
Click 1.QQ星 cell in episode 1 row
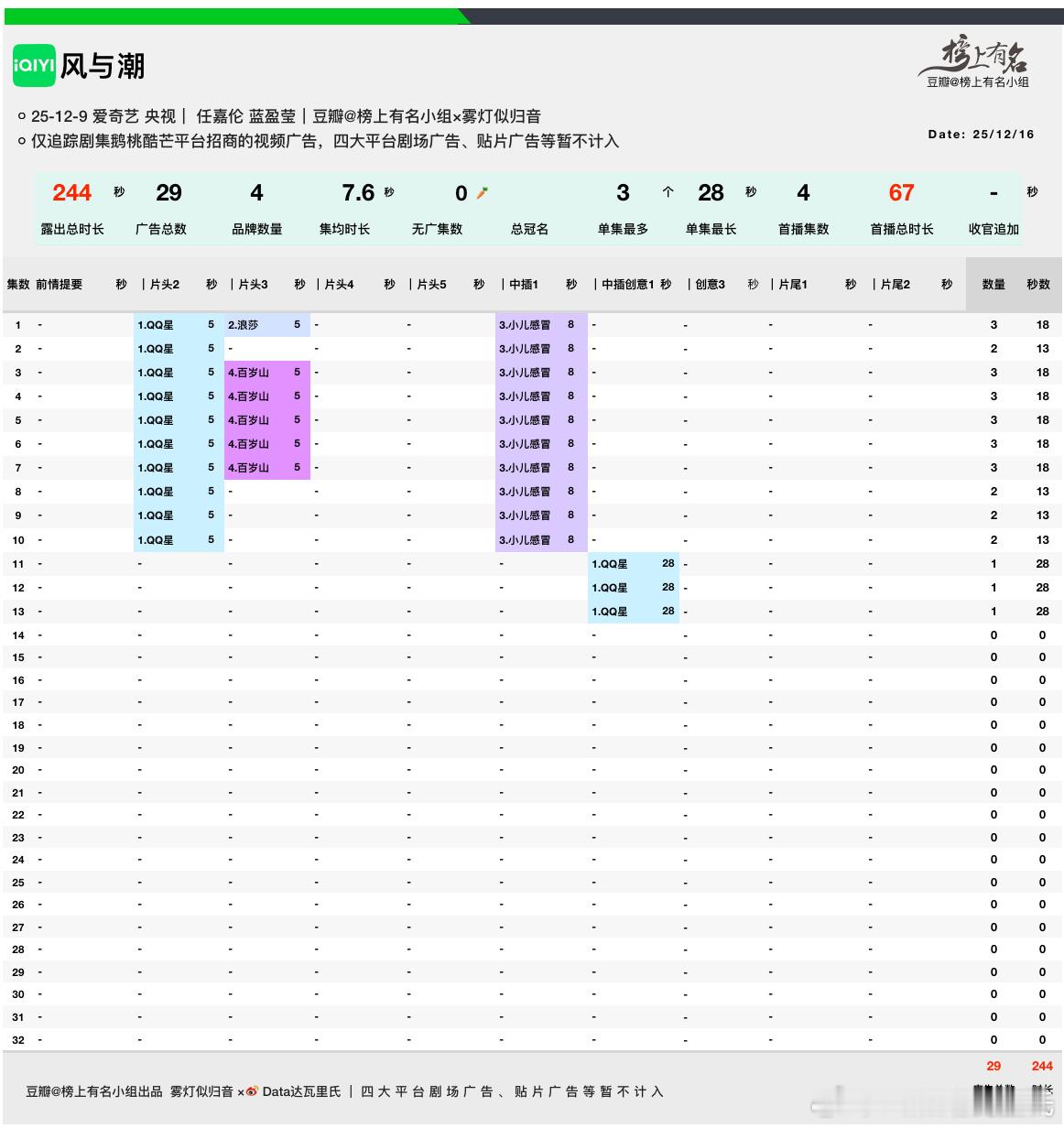[178, 325]
